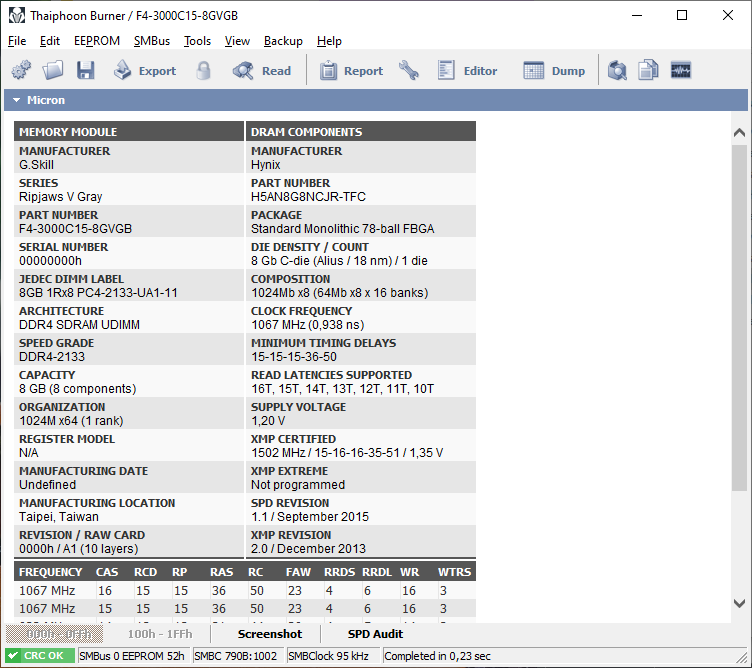753x668 pixels.
Task: Click the Editor page icon
Action: click(x=446, y=71)
